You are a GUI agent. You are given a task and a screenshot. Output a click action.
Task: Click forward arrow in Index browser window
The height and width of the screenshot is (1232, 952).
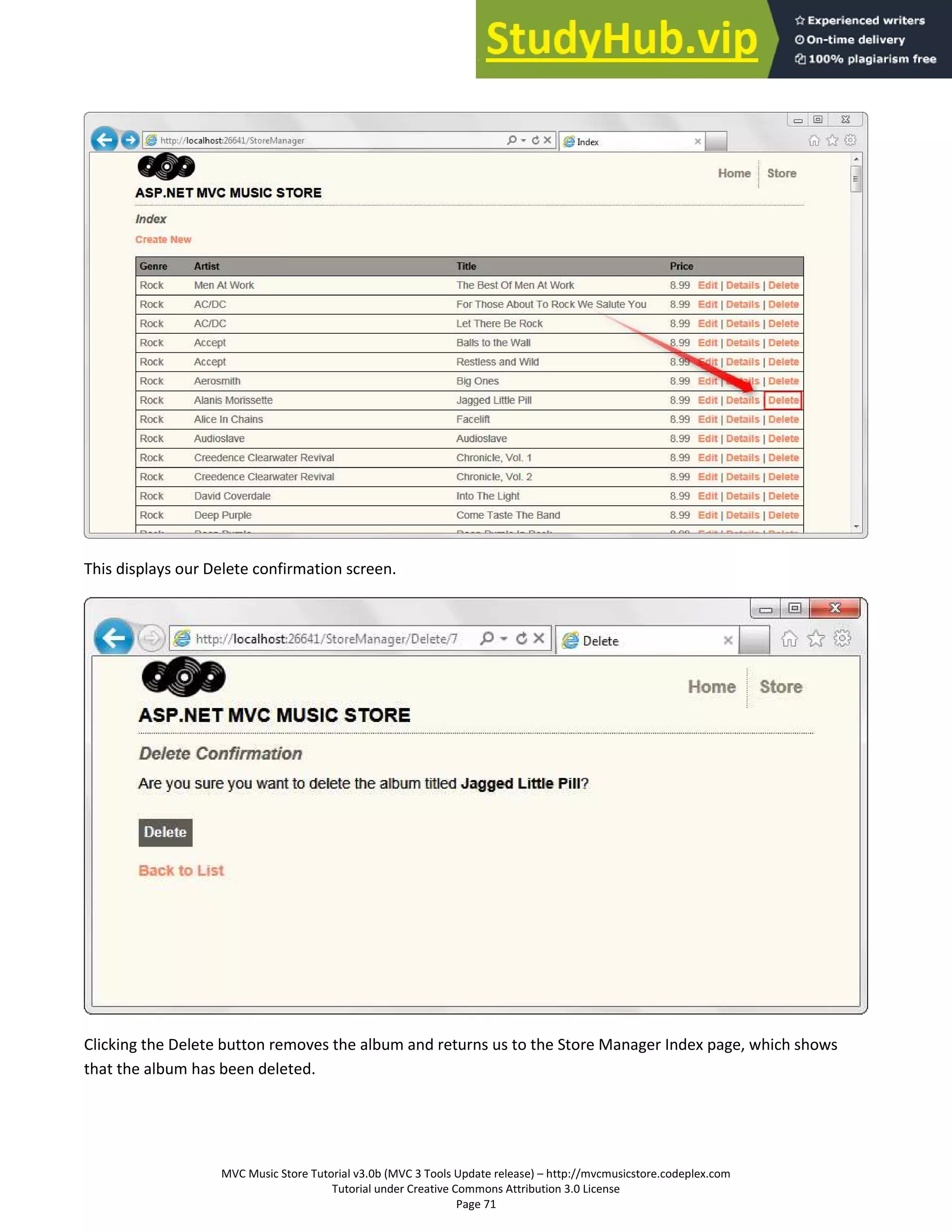click(130, 140)
